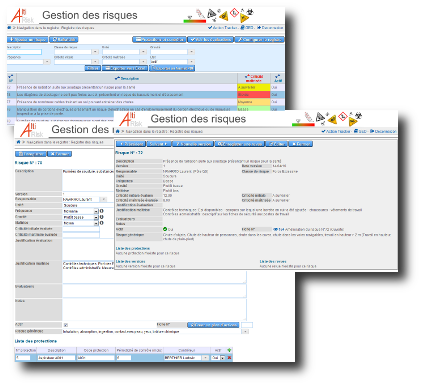This screenshot has width=421, height=385.
Task: Click the Enregistrer une revue button
Action: tap(240, 144)
